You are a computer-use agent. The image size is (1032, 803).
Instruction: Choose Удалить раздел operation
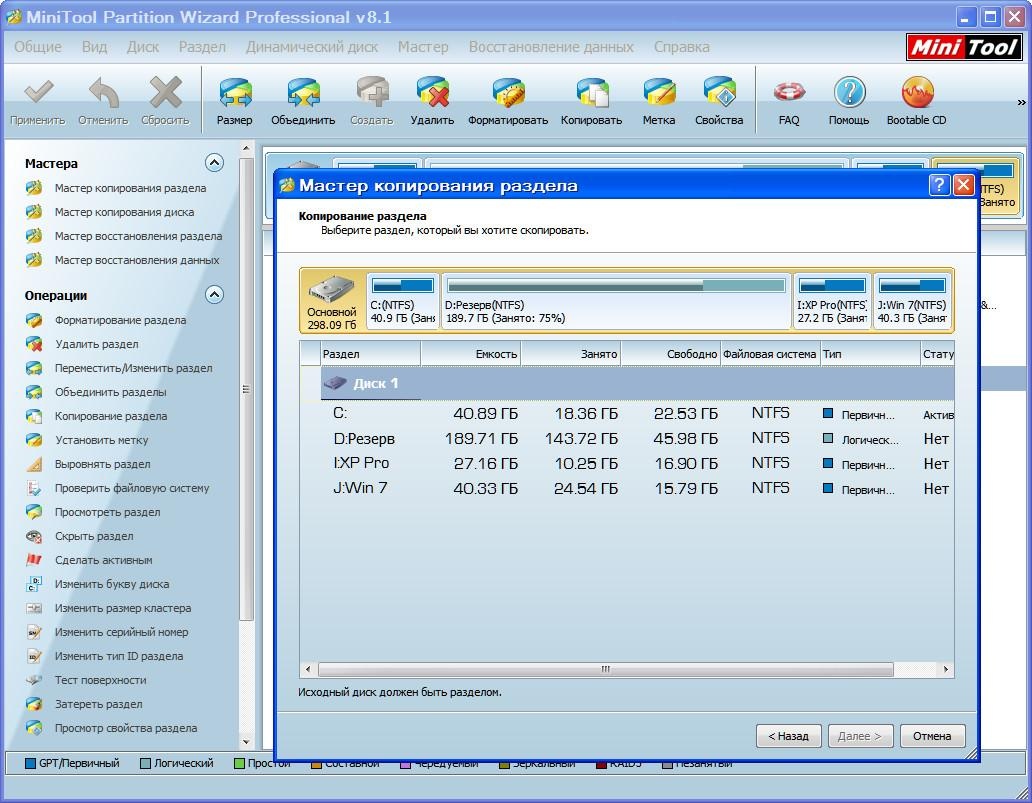coord(97,344)
